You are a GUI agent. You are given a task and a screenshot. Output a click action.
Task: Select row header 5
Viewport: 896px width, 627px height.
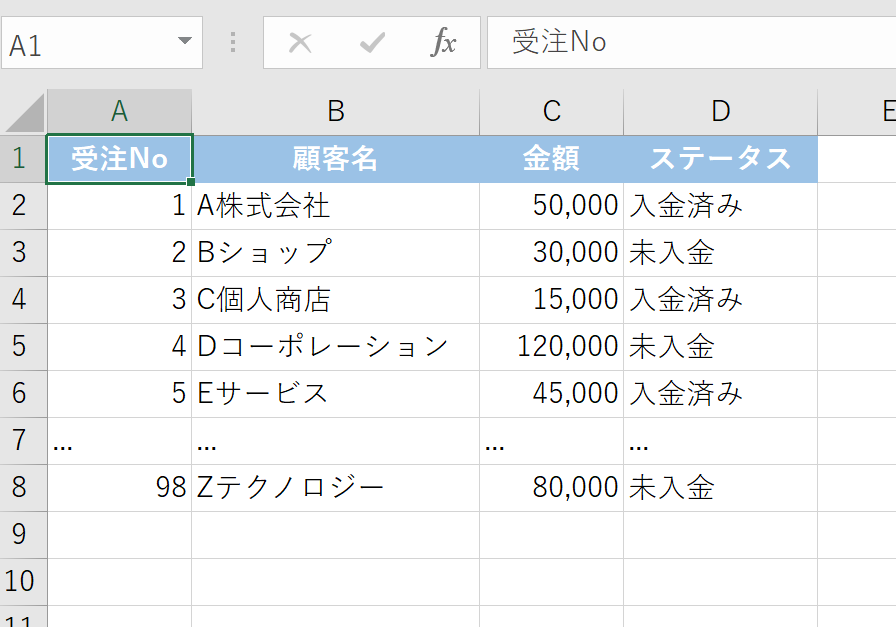tap(23, 346)
